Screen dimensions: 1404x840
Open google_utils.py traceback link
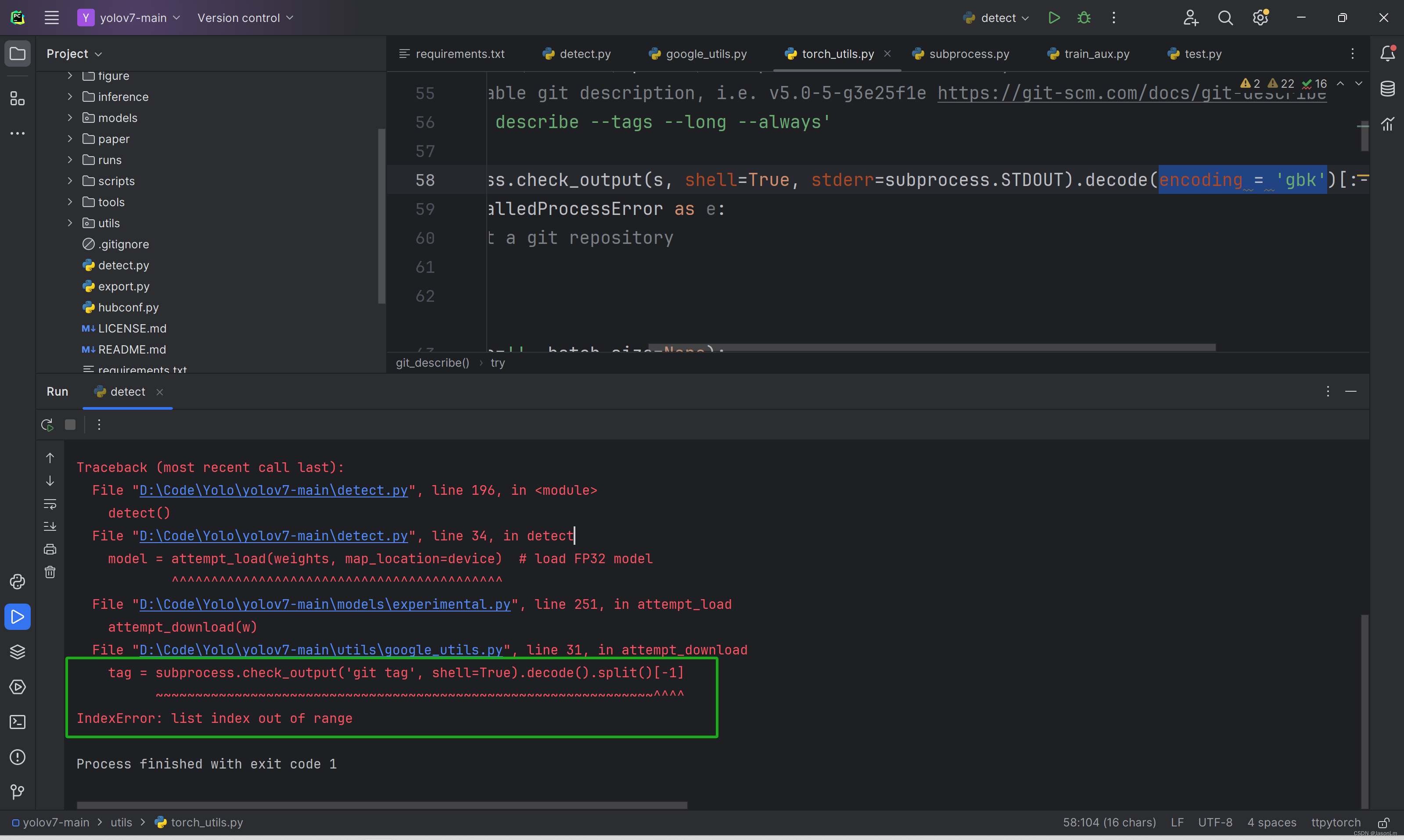click(321, 650)
